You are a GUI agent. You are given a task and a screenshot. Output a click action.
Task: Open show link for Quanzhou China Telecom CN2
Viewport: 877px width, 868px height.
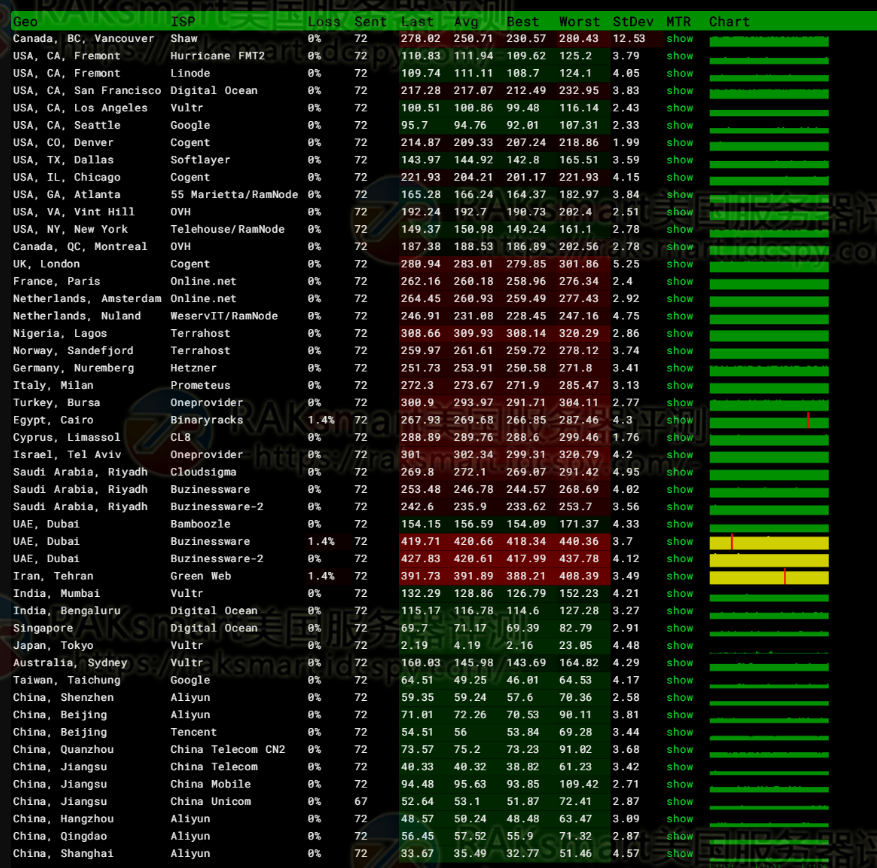point(680,749)
